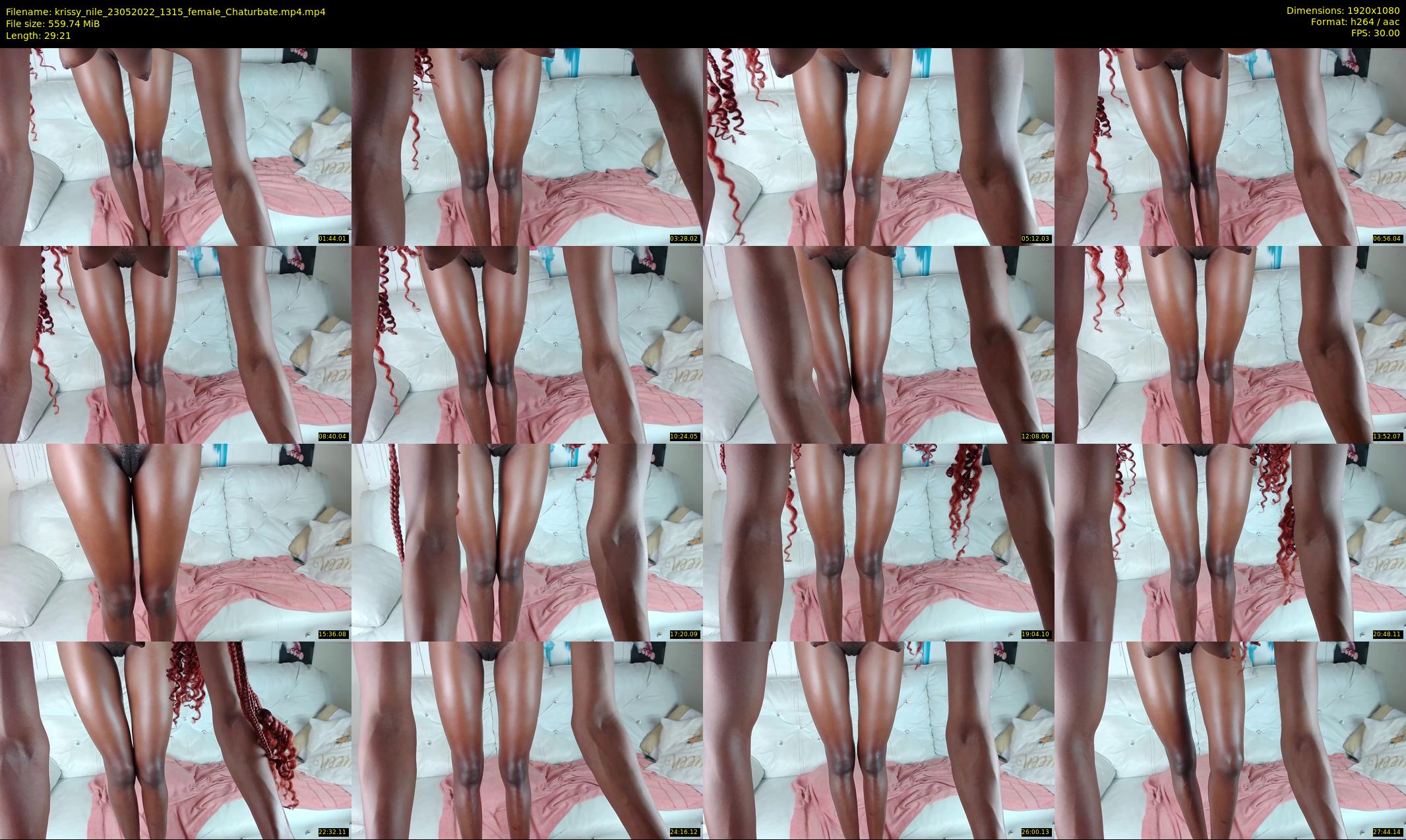Click the Dimensions 1920x1080 label
This screenshot has height=840, width=1406.
point(1343,11)
